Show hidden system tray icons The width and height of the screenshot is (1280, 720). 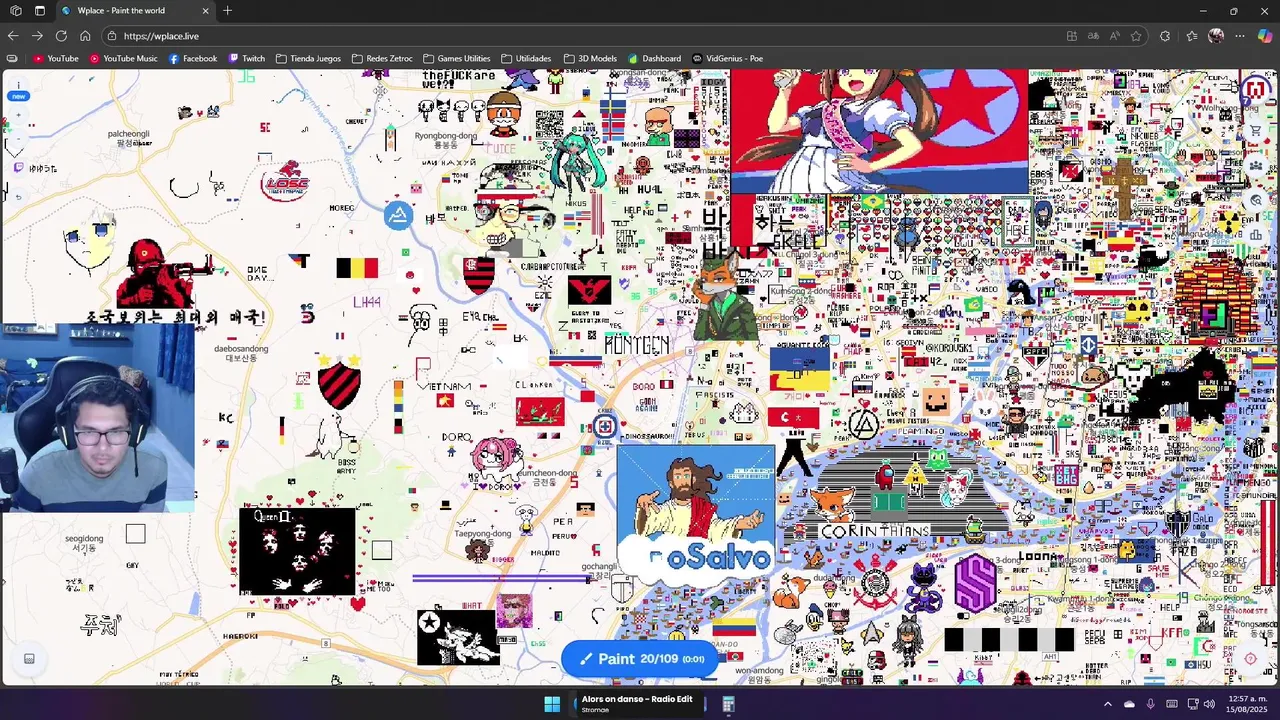(x=1107, y=704)
